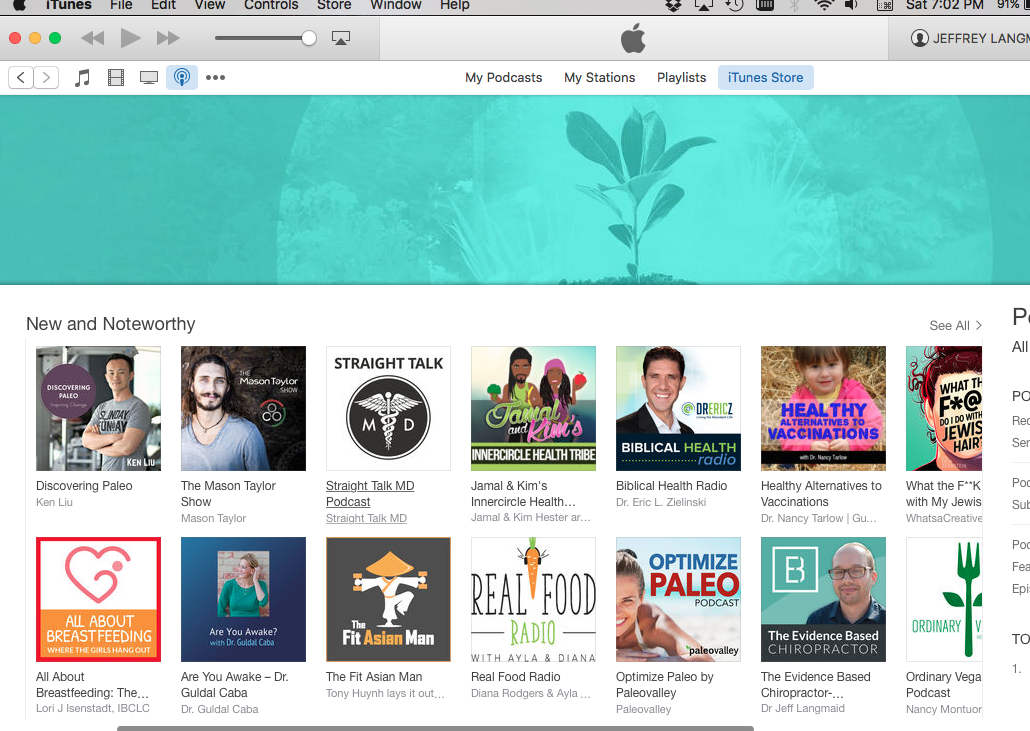Screen dimensions: 1030x731
Task: Adjust the volume slider knob
Action: (x=309, y=38)
